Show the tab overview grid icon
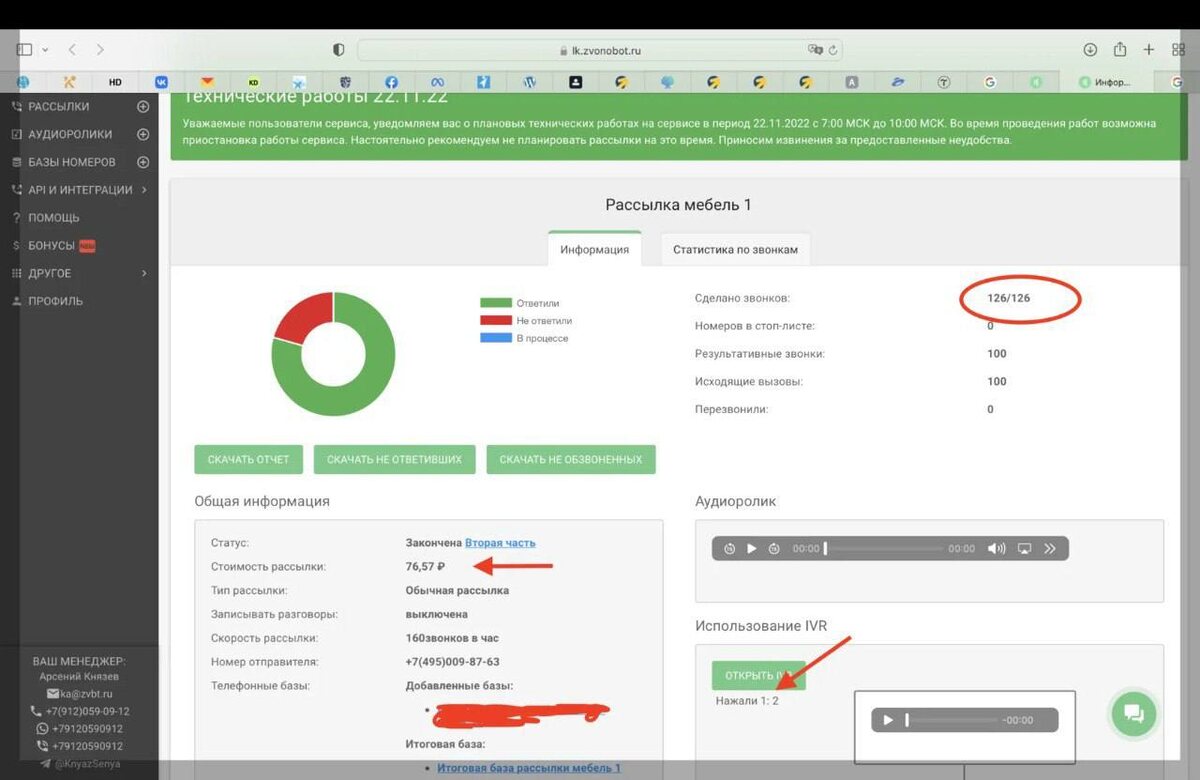 point(1178,49)
